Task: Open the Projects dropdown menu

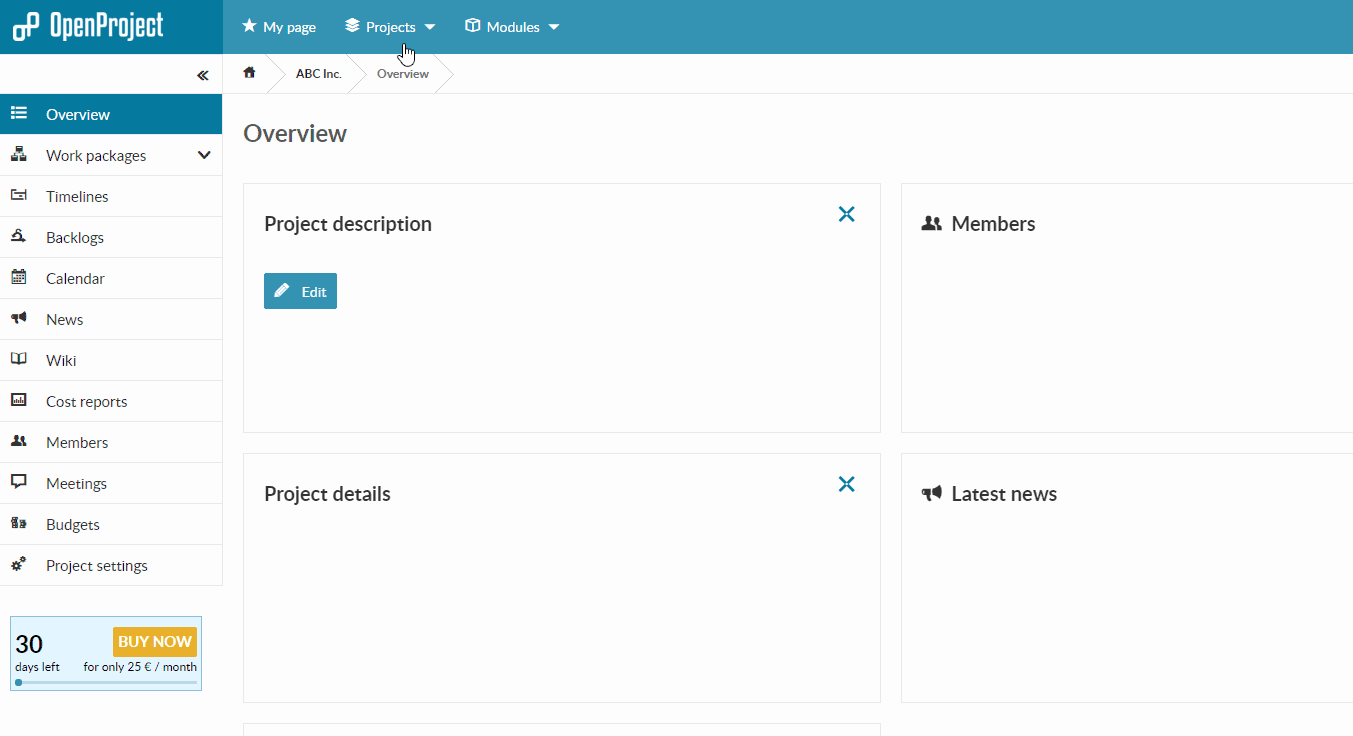Action: [390, 27]
